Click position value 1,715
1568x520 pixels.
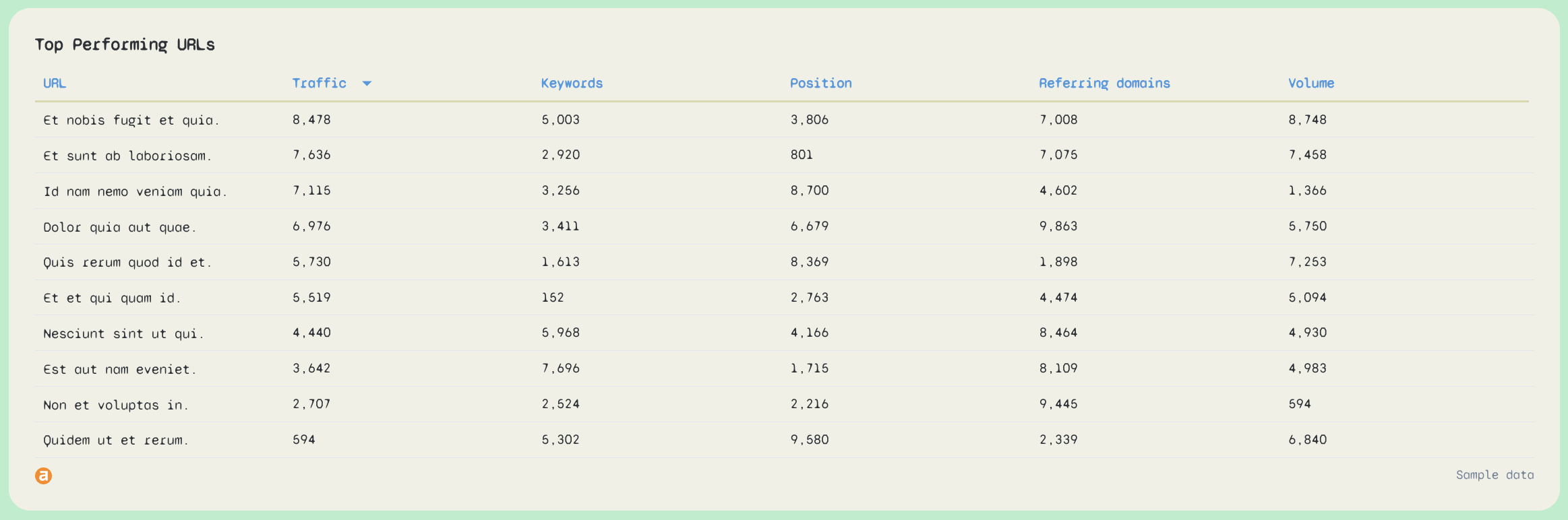pyautogui.click(x=810, y=368)
